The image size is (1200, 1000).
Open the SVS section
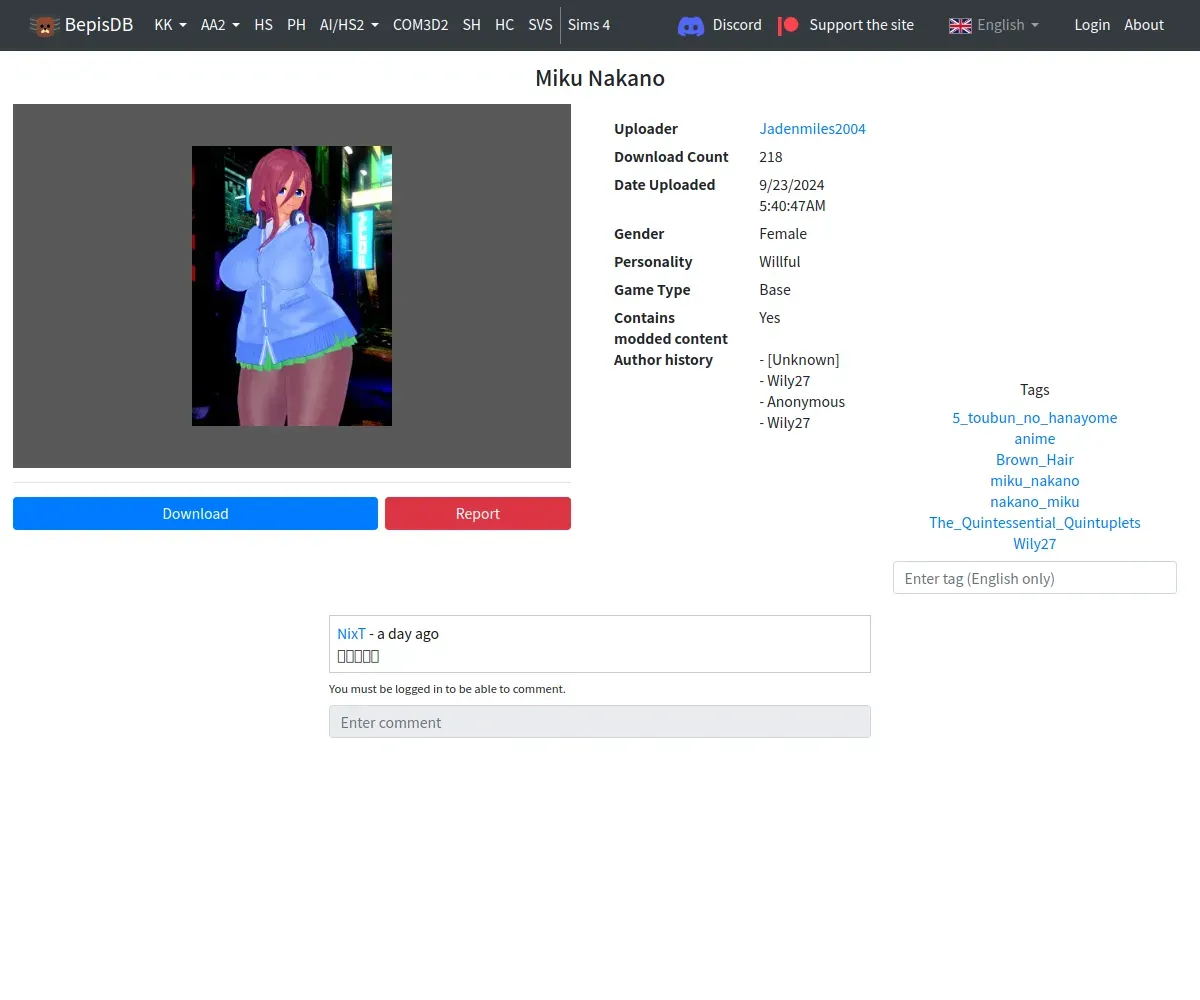click(x=540, y=25)
